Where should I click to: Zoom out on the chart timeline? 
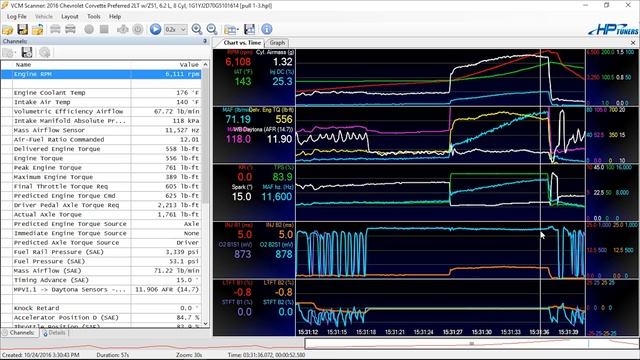click(x=212, y=29)
